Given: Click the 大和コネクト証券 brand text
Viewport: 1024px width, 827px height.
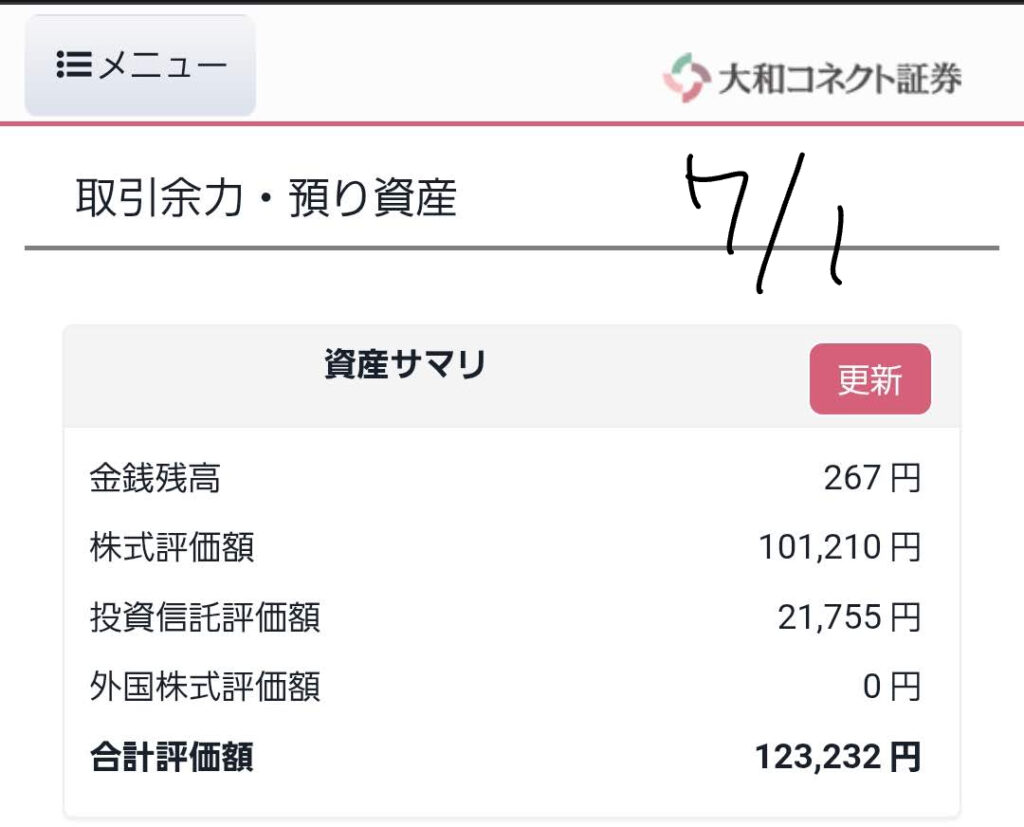Looking at the screenshot, I should [x=839, y=78].
